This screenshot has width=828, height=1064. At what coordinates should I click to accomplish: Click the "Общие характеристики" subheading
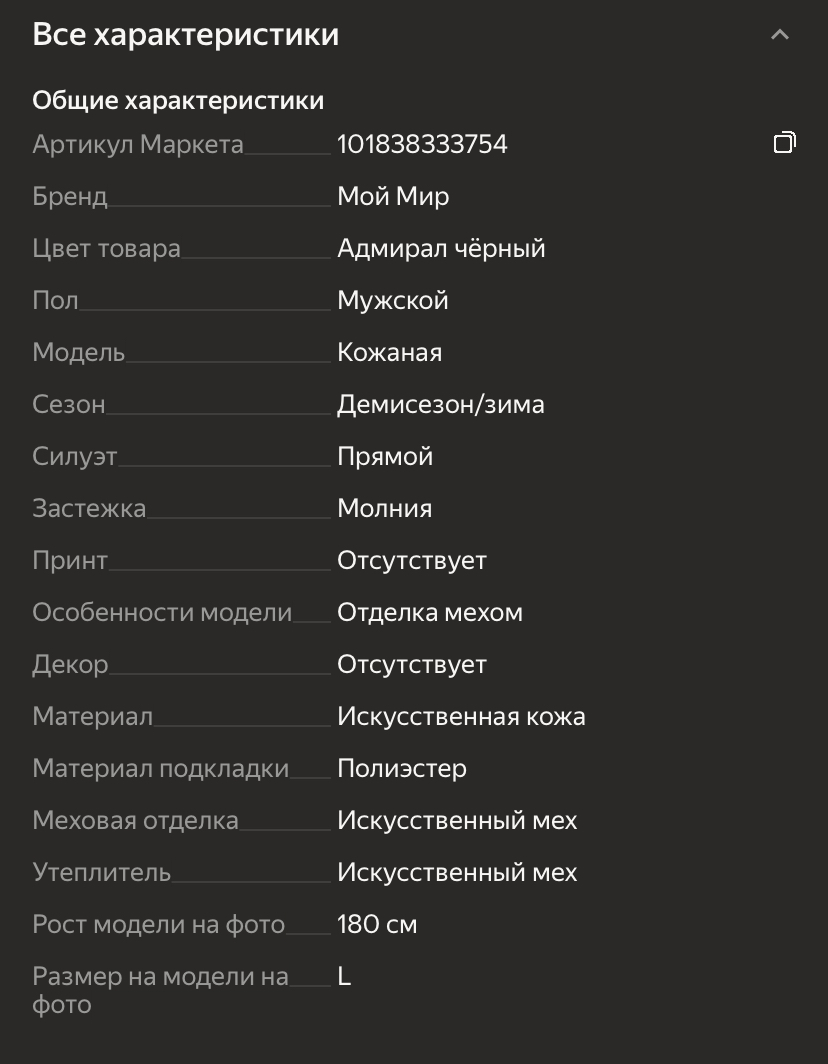(178, 101)
